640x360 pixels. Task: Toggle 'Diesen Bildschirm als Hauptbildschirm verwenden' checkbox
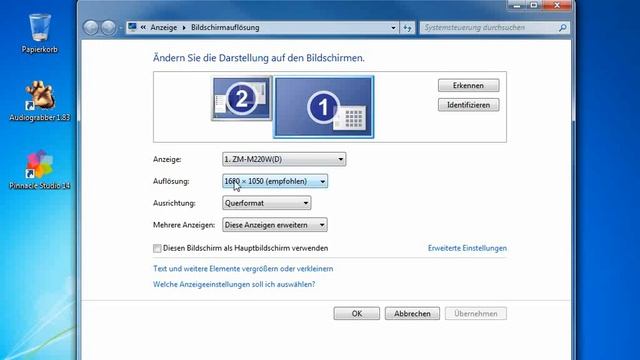pyautogui.click(x=157, y=248)
